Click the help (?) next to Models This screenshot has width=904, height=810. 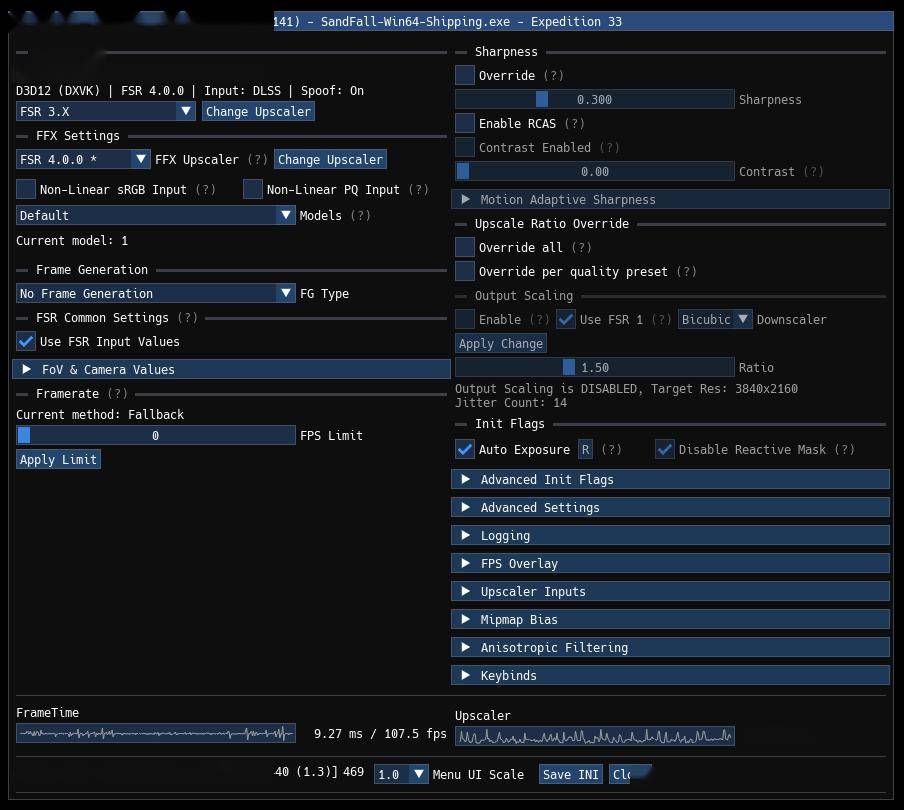click(x=360, y=215)
